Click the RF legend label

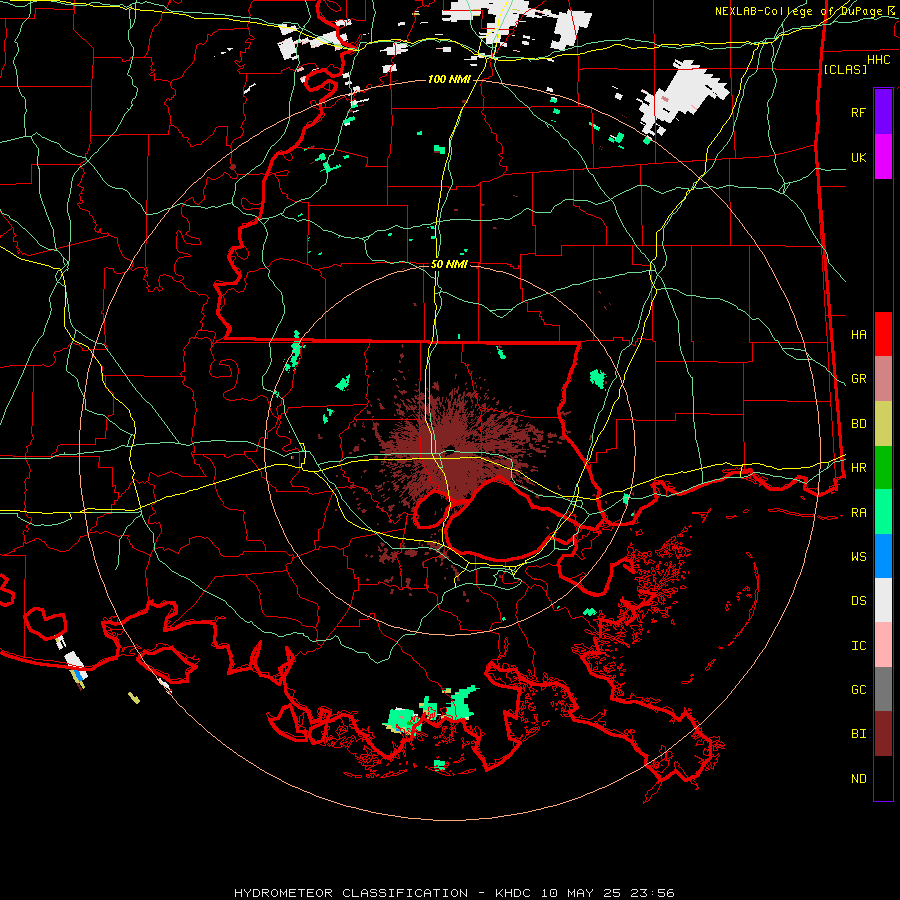click(x=858, y=112)
